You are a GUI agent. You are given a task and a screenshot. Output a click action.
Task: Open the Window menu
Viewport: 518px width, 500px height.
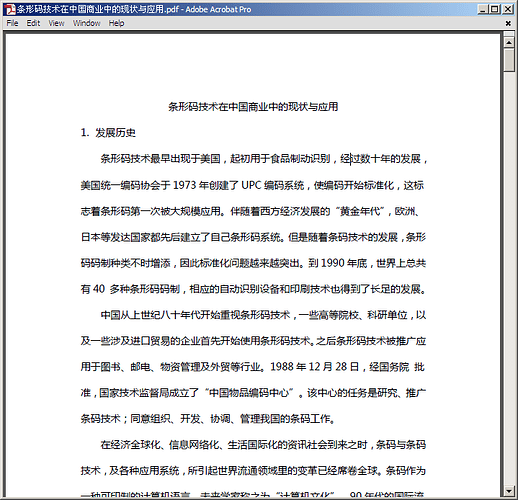tap(87, 23)
